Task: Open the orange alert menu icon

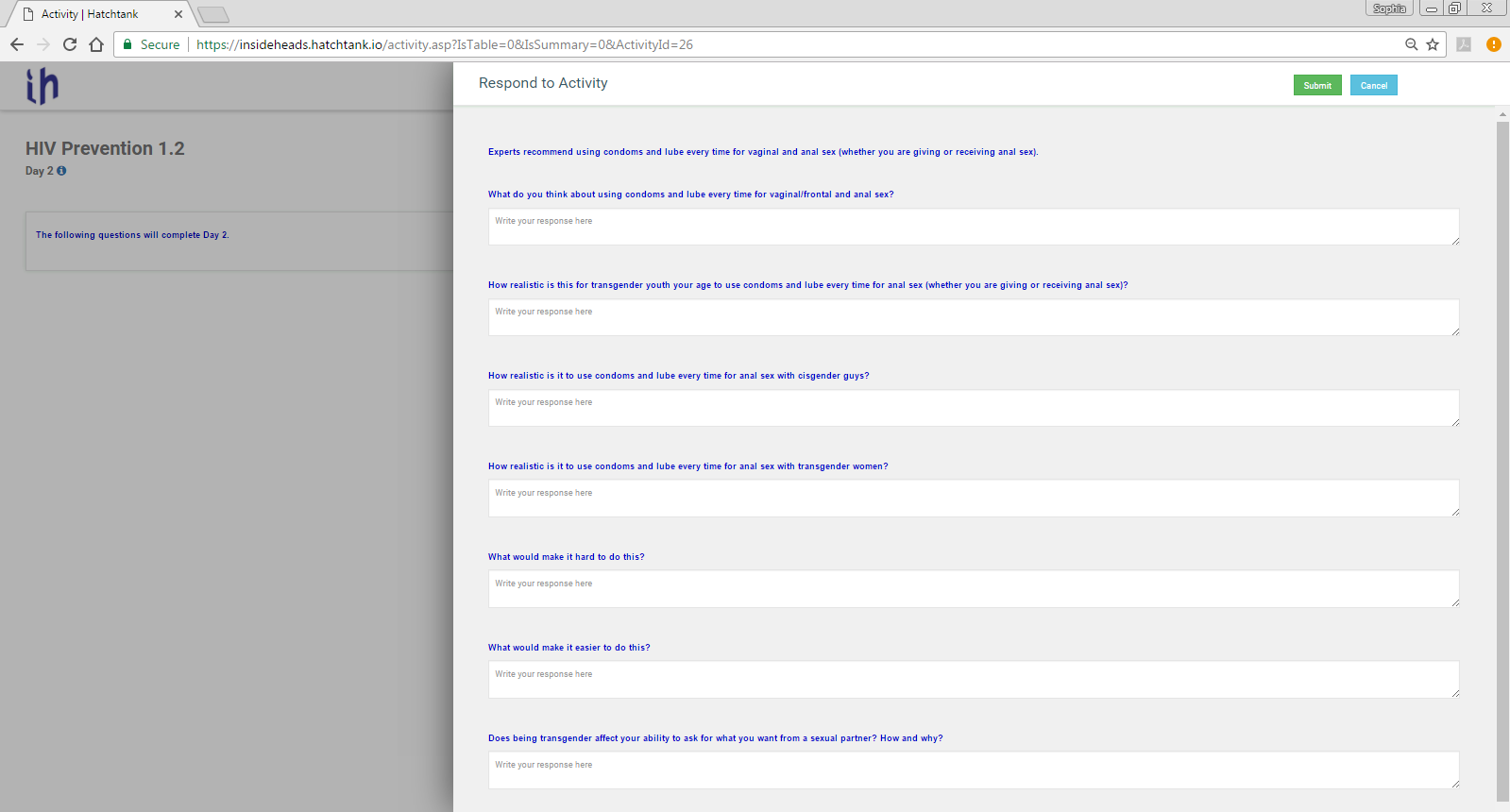Action: [1493, 44]
